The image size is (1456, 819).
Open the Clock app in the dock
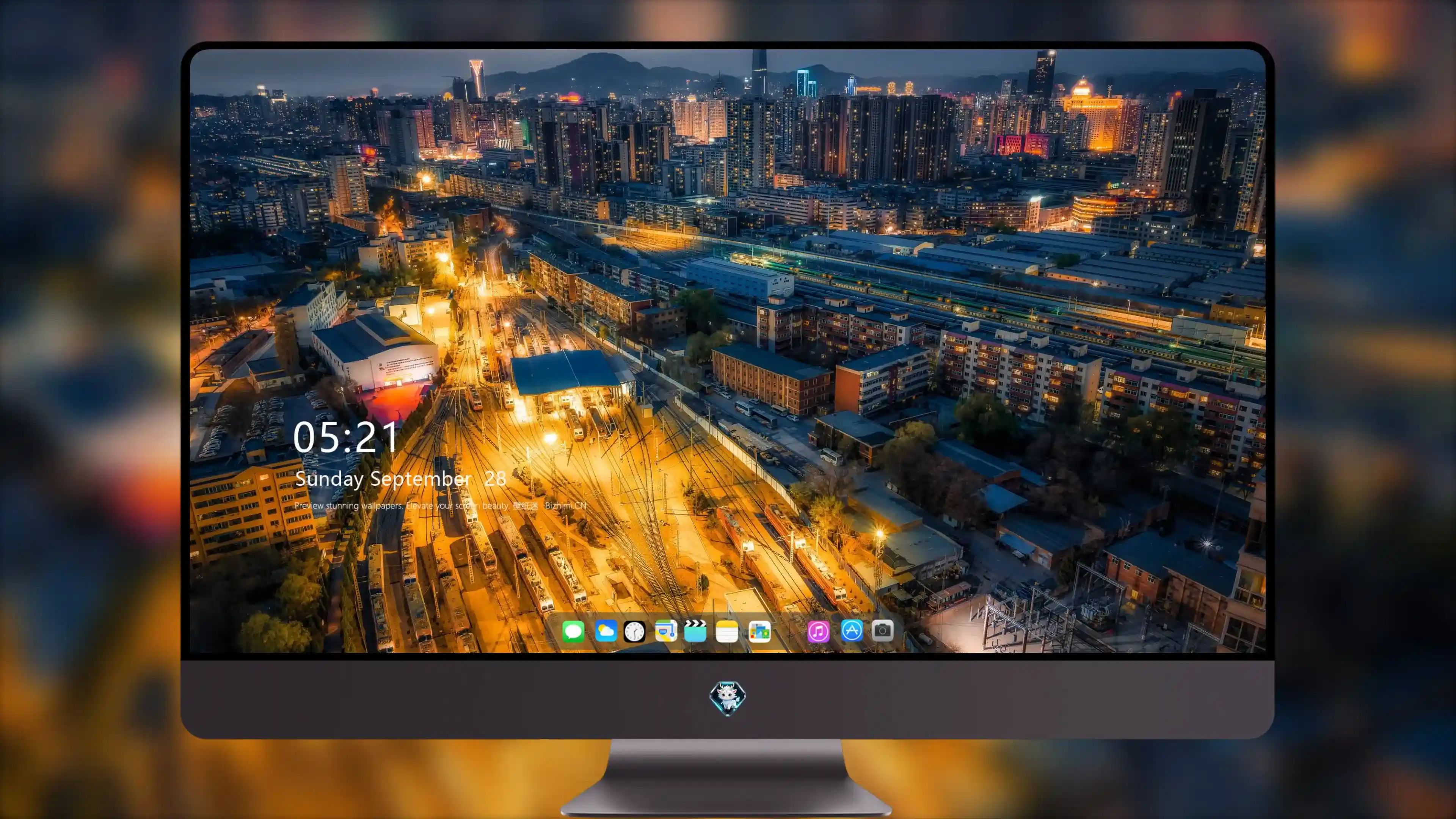pyautogui.click(x=634, y=631)
